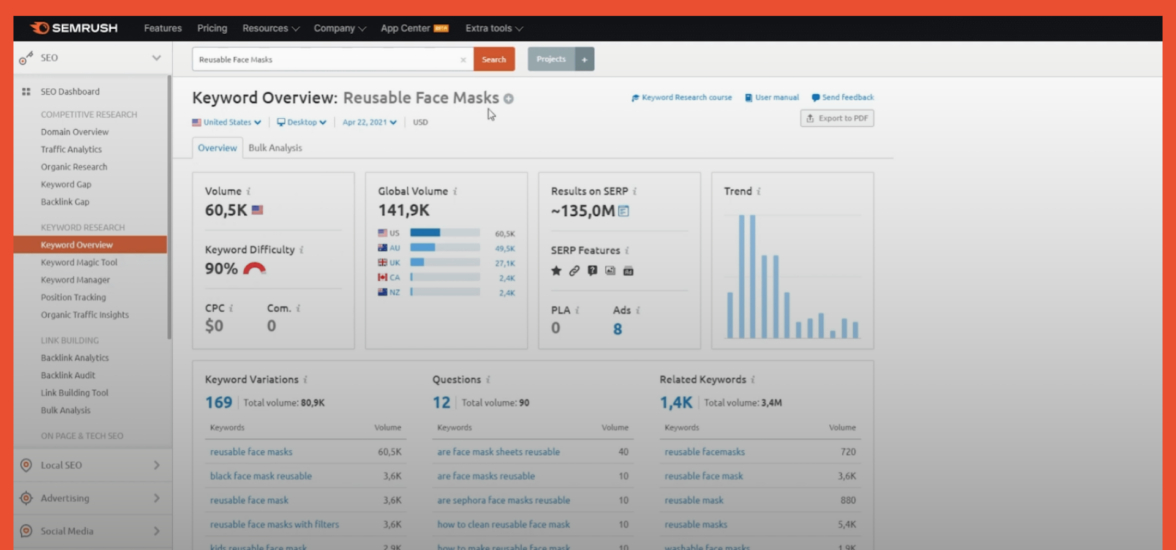Open the Apr 22, 2021 date dropdown
Image resolution: width=1176 pixels, height=550 pixels.
tap(370, 122)
